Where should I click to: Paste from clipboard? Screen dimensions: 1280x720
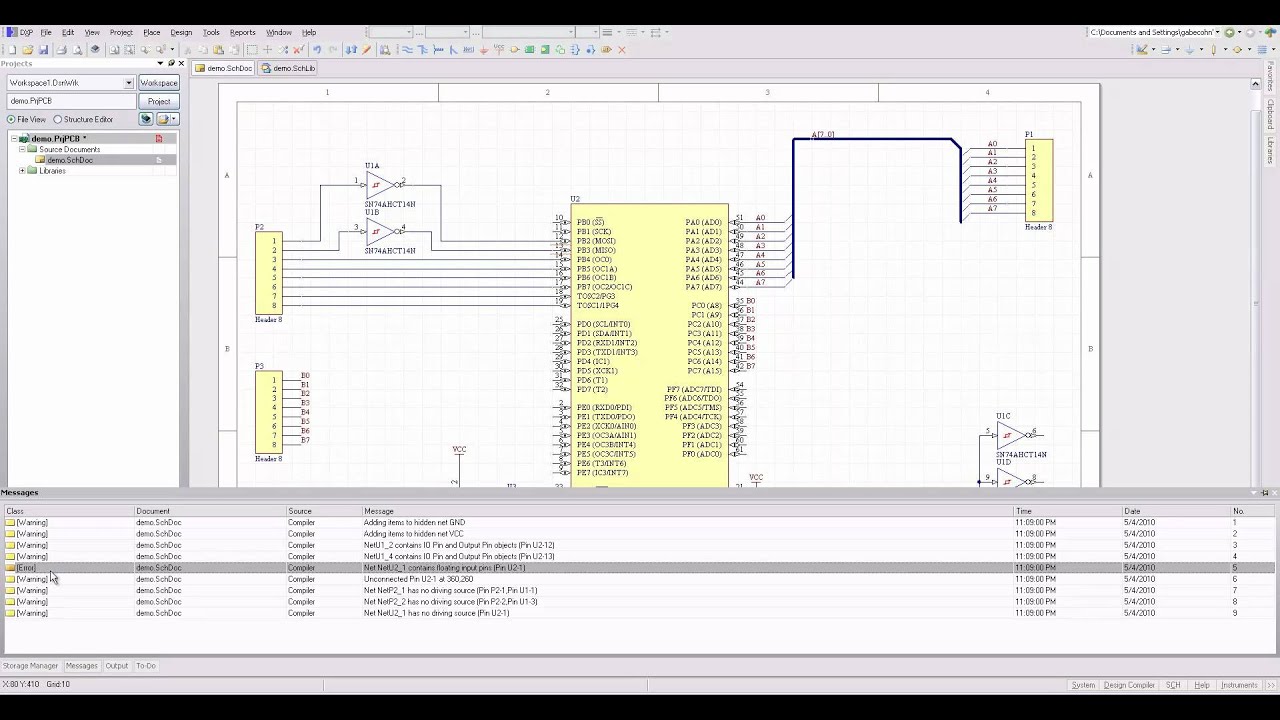coord(218,49)
